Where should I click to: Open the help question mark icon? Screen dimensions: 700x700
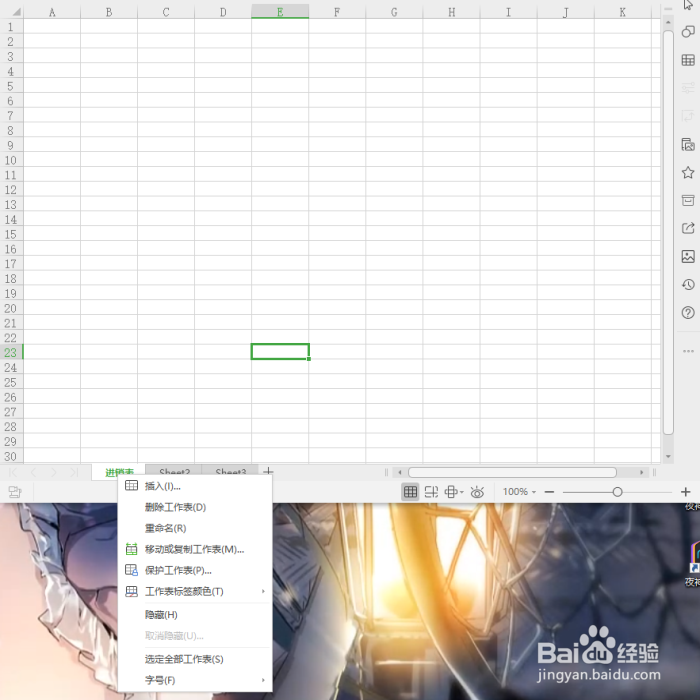[x=688, y=312]
